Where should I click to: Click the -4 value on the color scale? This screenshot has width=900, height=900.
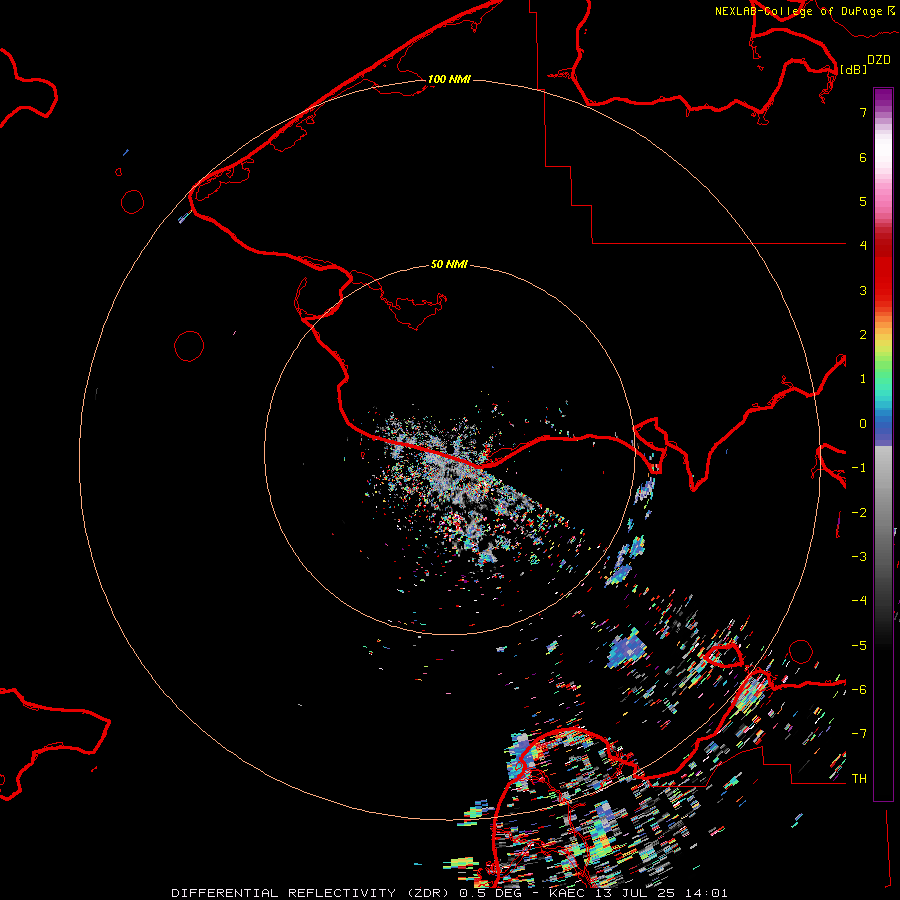[x=859, y=601]
